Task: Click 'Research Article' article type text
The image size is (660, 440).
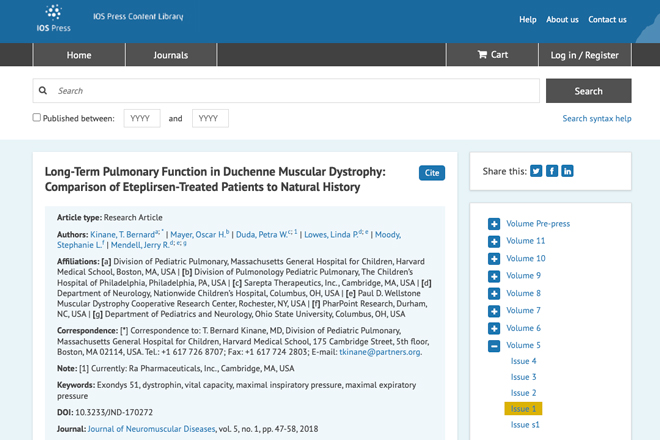Action: (133, 217)
